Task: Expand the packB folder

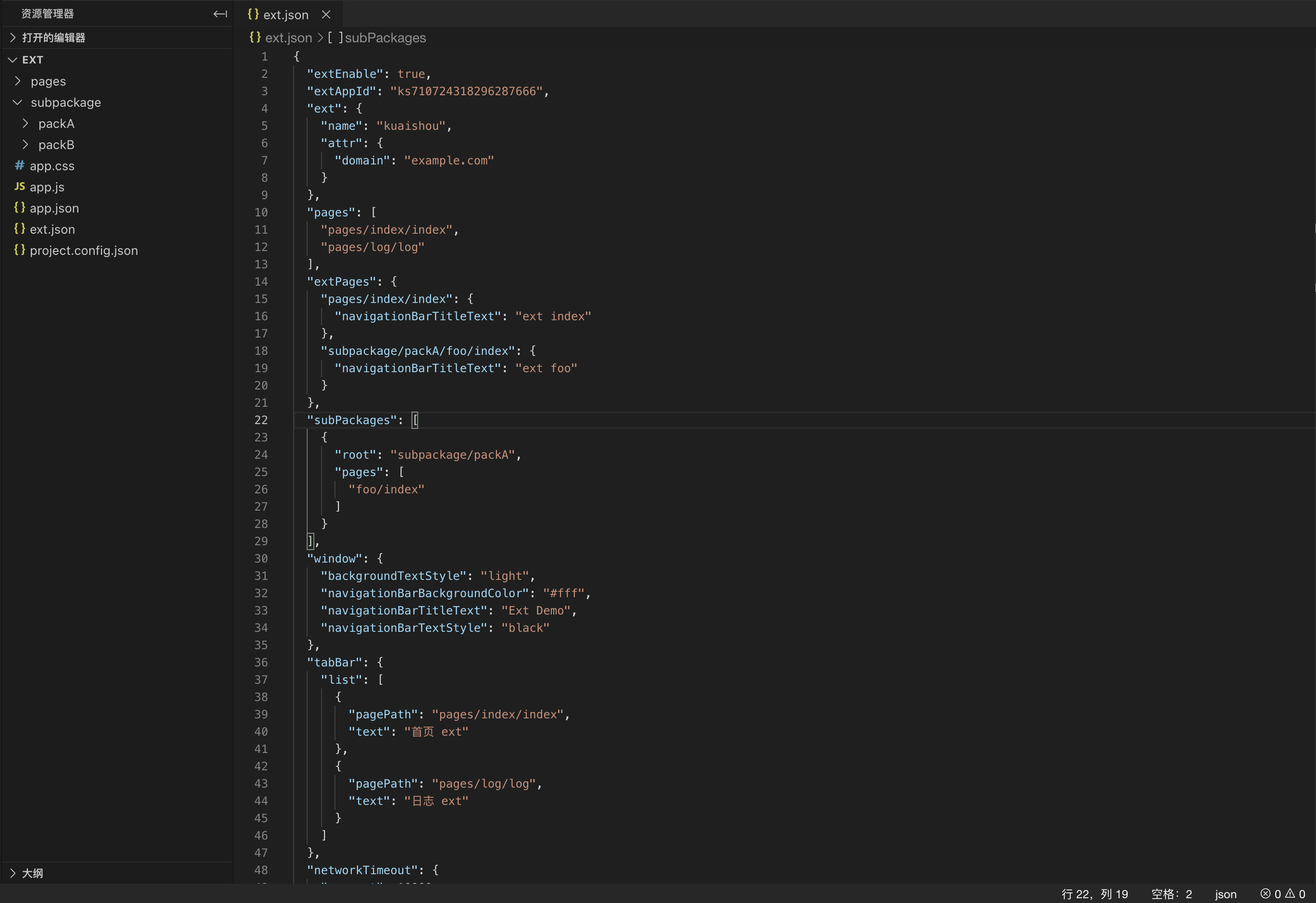Action: click(x=116, y=144)
